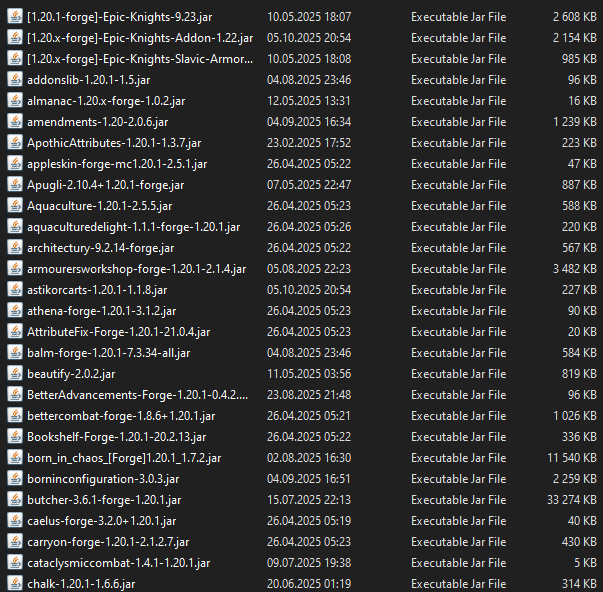Select file [1.20.1-forge]-Epic-Knights-9.23.jar

pyautogui.click(x=120, y=17)
